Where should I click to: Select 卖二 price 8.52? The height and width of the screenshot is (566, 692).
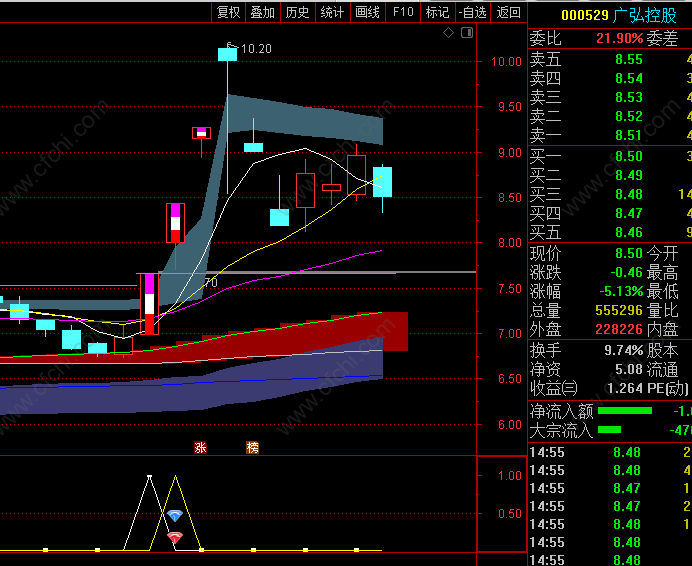[629, 117]
